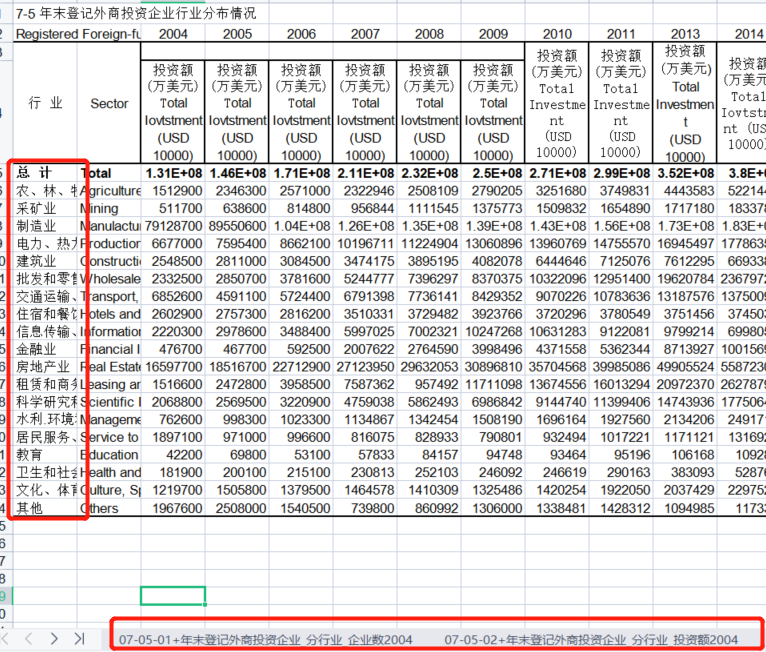The image size is (766, 652).
Task: Select the 房地产业 row label
Action: tap(45, 367)
